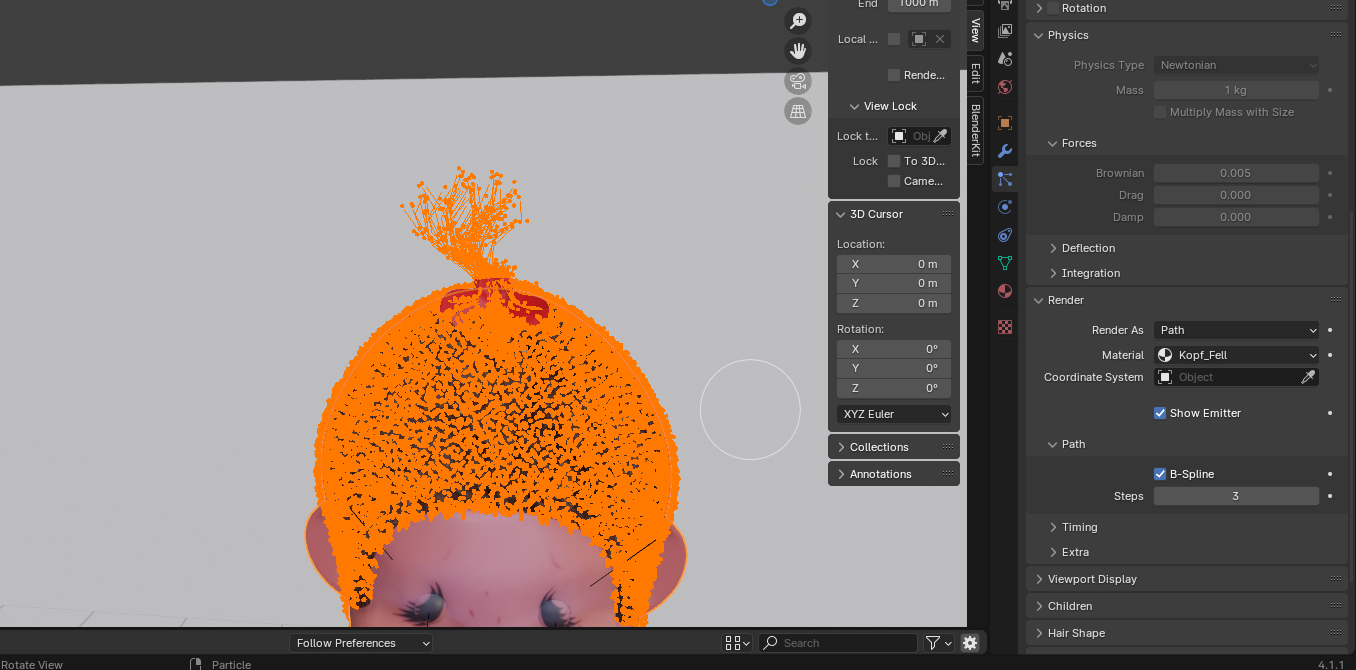Click the Damp force value field
The height and width of the screenshot is (670, 1356).
point(1236,217)
